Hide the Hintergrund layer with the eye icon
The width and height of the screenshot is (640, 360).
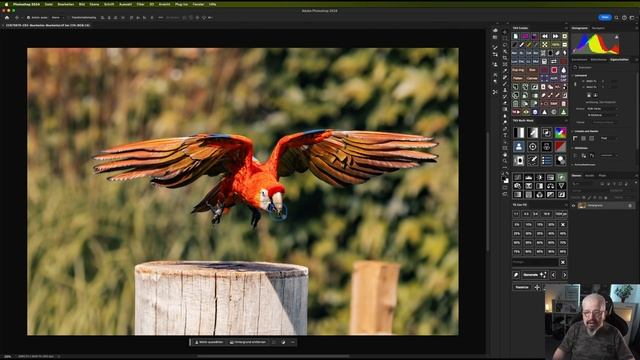[573, 206]
